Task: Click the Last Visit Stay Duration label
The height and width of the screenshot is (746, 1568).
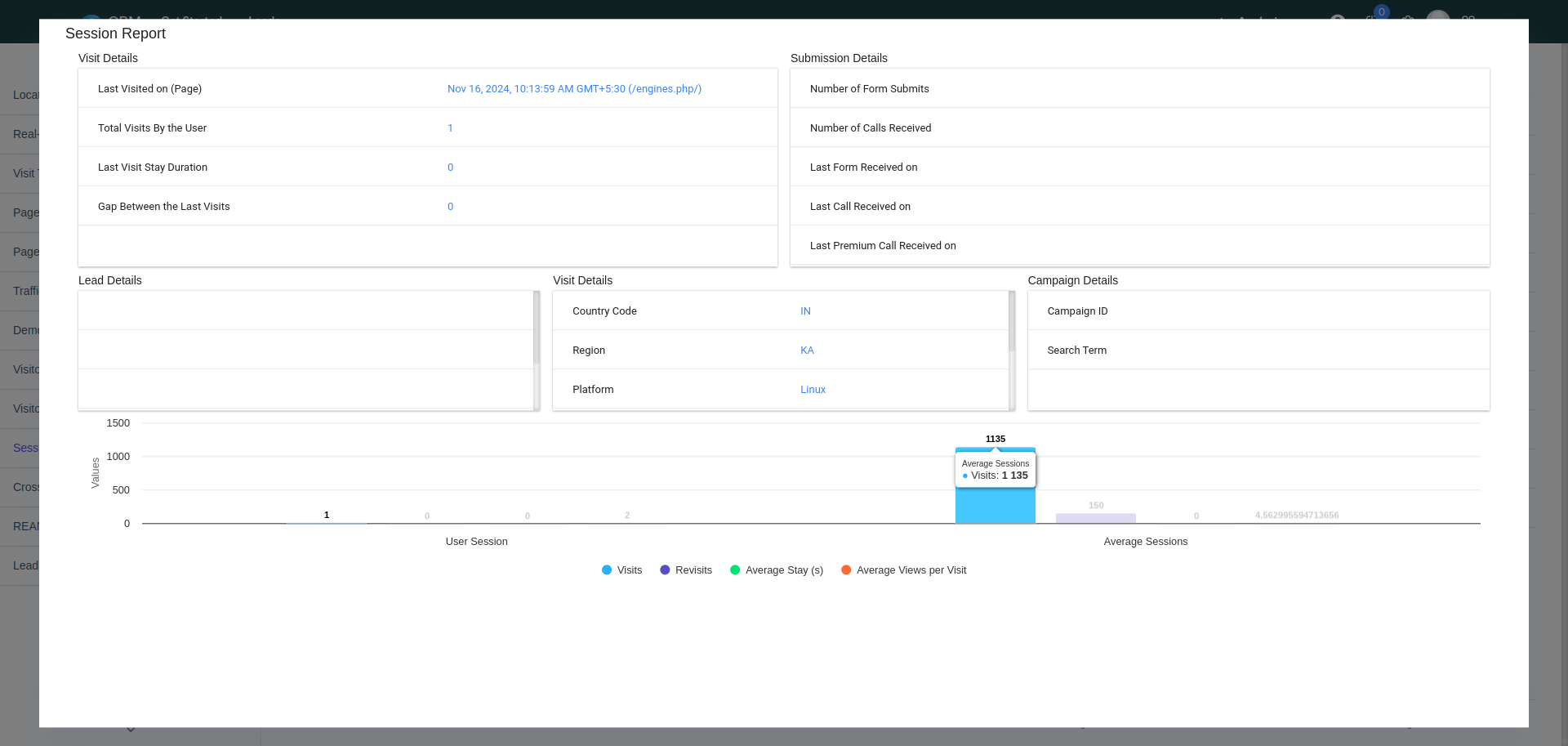Action: (x=153, y=168)
